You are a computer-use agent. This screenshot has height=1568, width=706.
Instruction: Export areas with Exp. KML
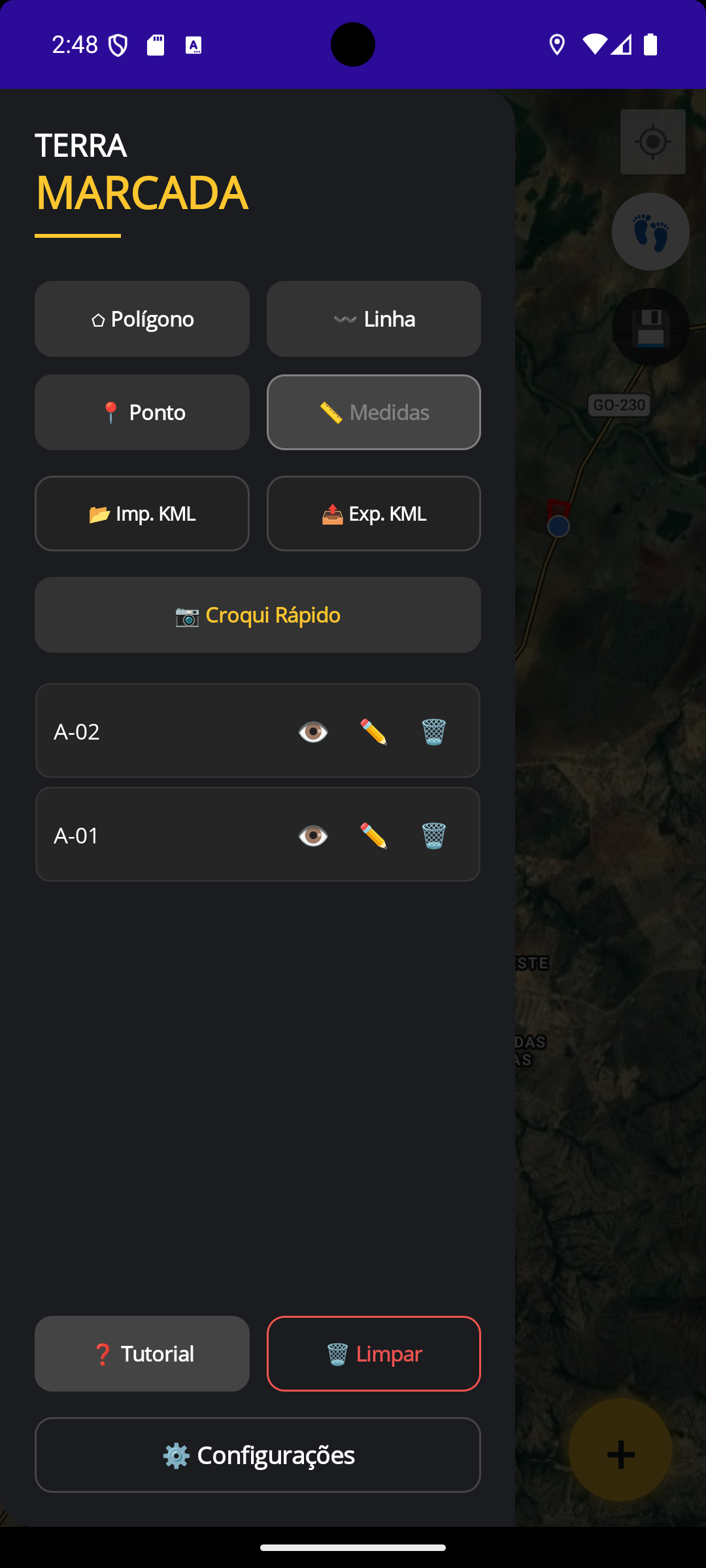pos(373,514)
